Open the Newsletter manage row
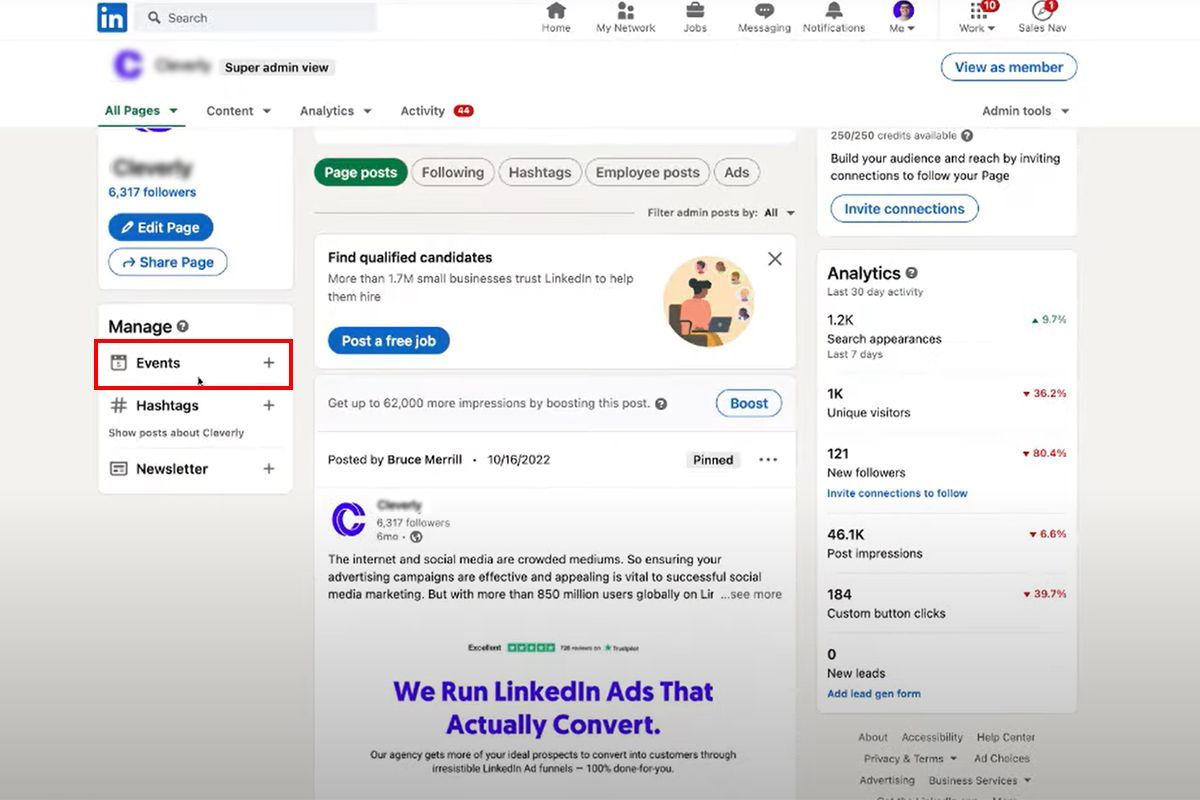This screenshot has width=1200, height=800. [193, 468]
